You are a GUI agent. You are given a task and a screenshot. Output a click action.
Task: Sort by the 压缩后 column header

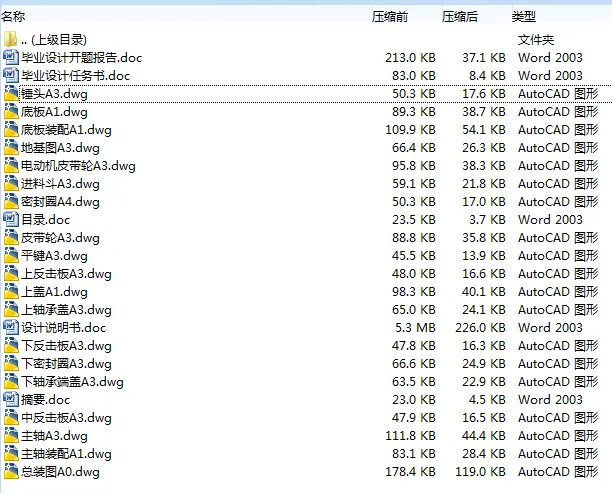click(460, 16)
